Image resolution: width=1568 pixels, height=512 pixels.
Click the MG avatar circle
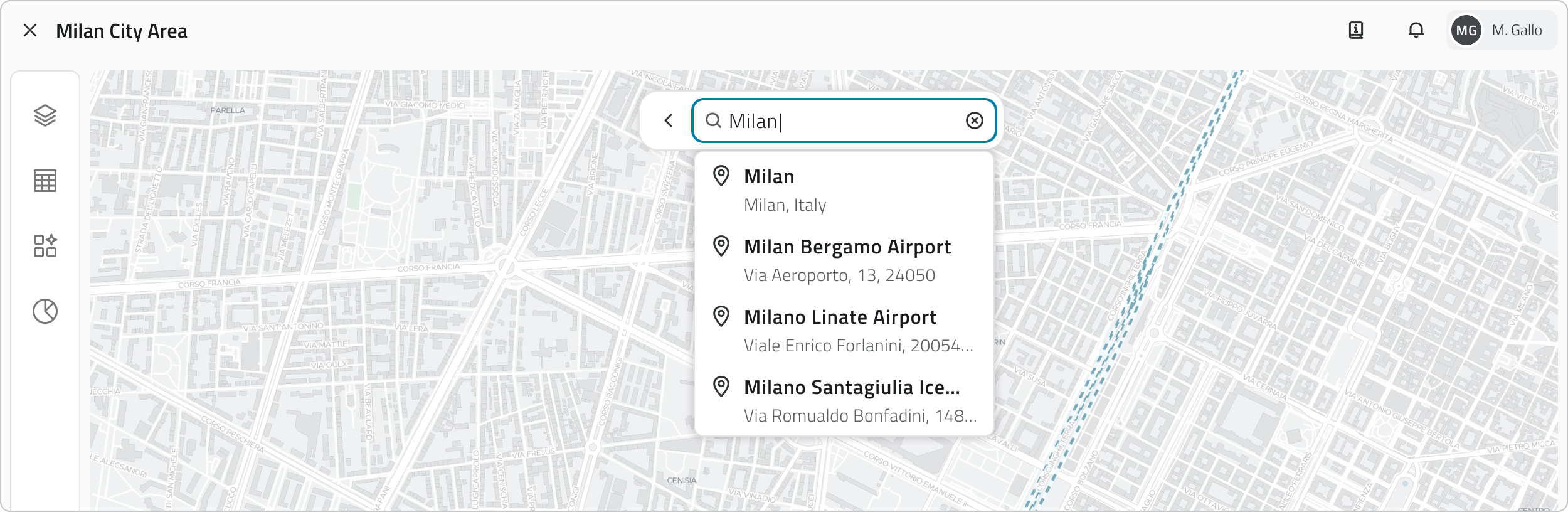pyautogui.click(x=1466, y=30)
